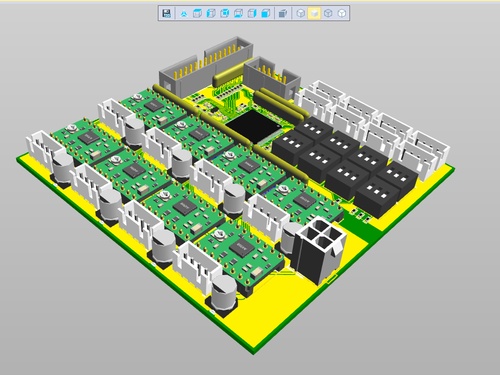Image resolution: width=500 pixels, height=375 pixels.
Task: Select the longer gray box header
Action: point(205,65)
